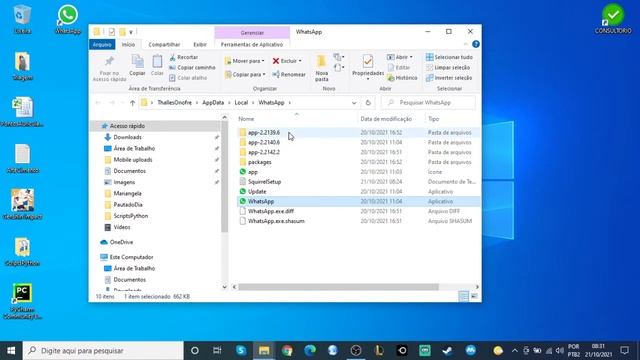Click Inverter seleção

coord(449,78)
